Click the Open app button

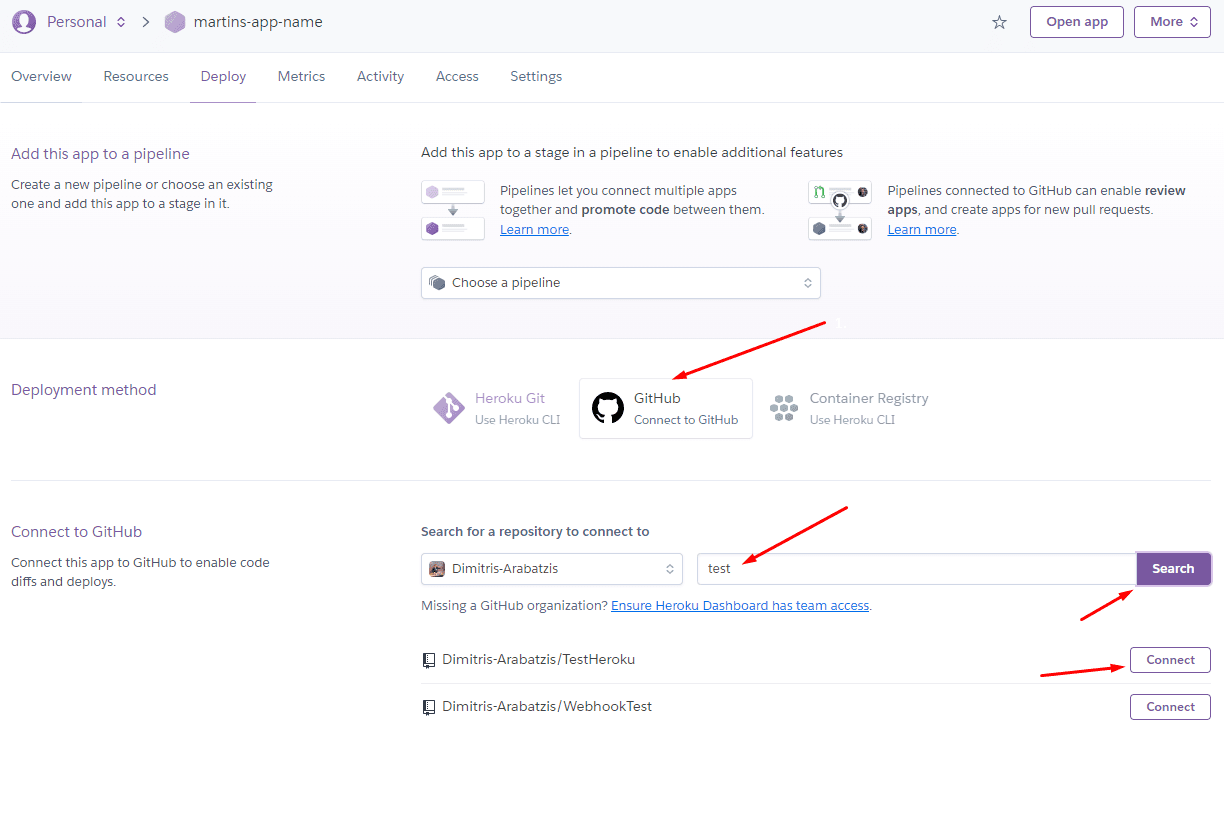point(1077,22)
